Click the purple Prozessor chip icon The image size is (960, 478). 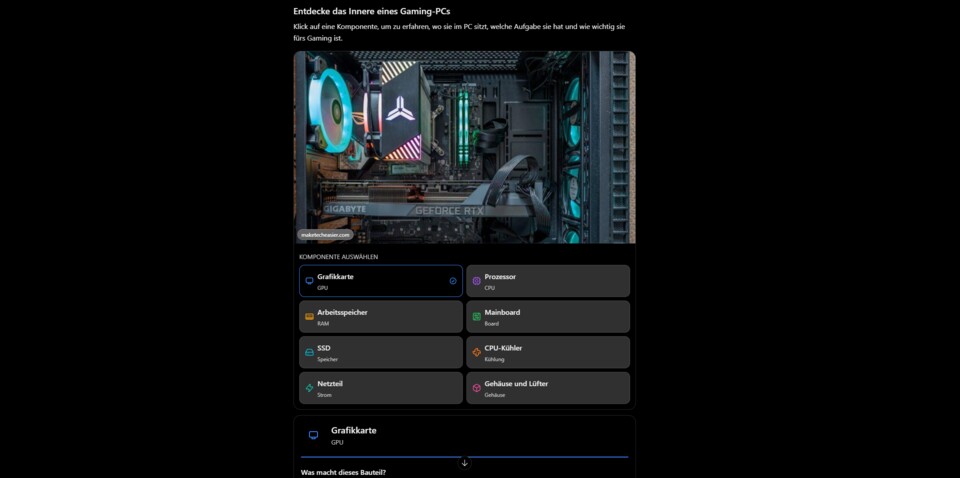tap(476, 281)
